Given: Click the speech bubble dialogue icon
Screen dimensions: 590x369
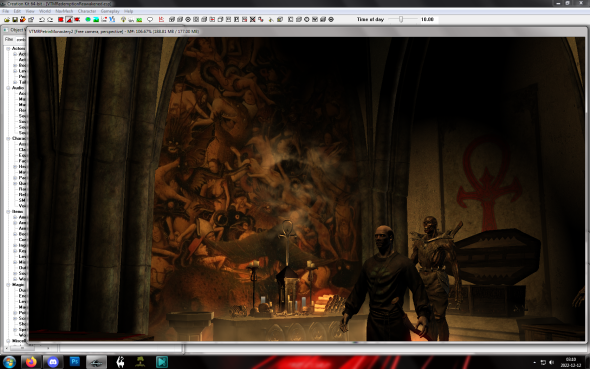Looking at the screenshot, I should point(150,20).
